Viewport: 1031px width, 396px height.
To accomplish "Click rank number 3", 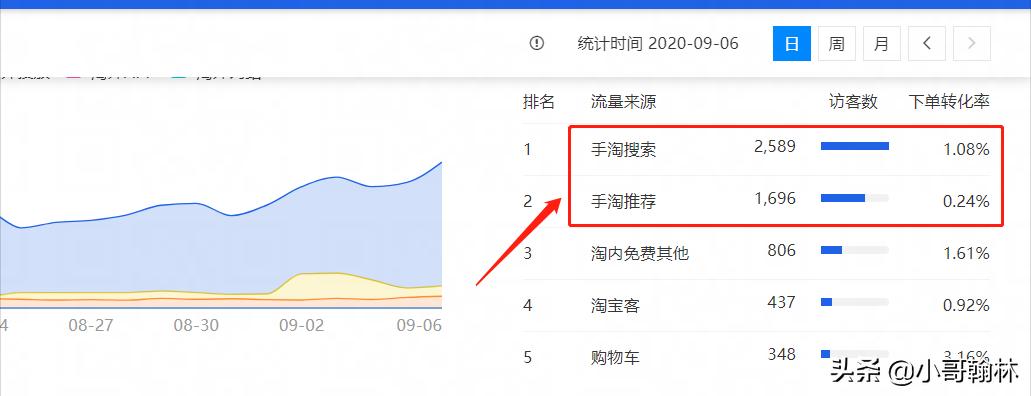I will (527, 253).
